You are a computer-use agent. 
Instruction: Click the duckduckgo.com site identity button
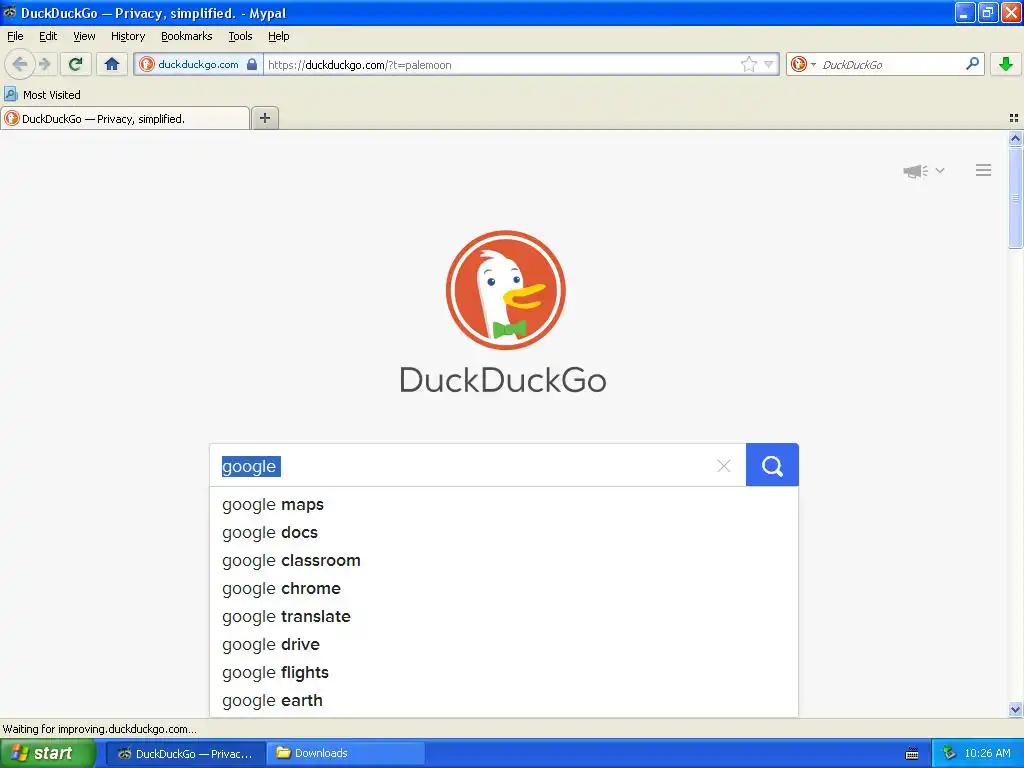click(198, 65)
